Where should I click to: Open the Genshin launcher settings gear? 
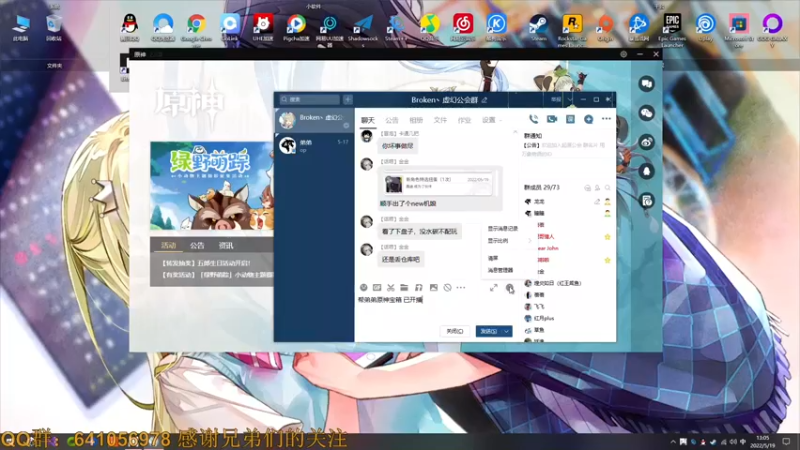coord(623,54)
